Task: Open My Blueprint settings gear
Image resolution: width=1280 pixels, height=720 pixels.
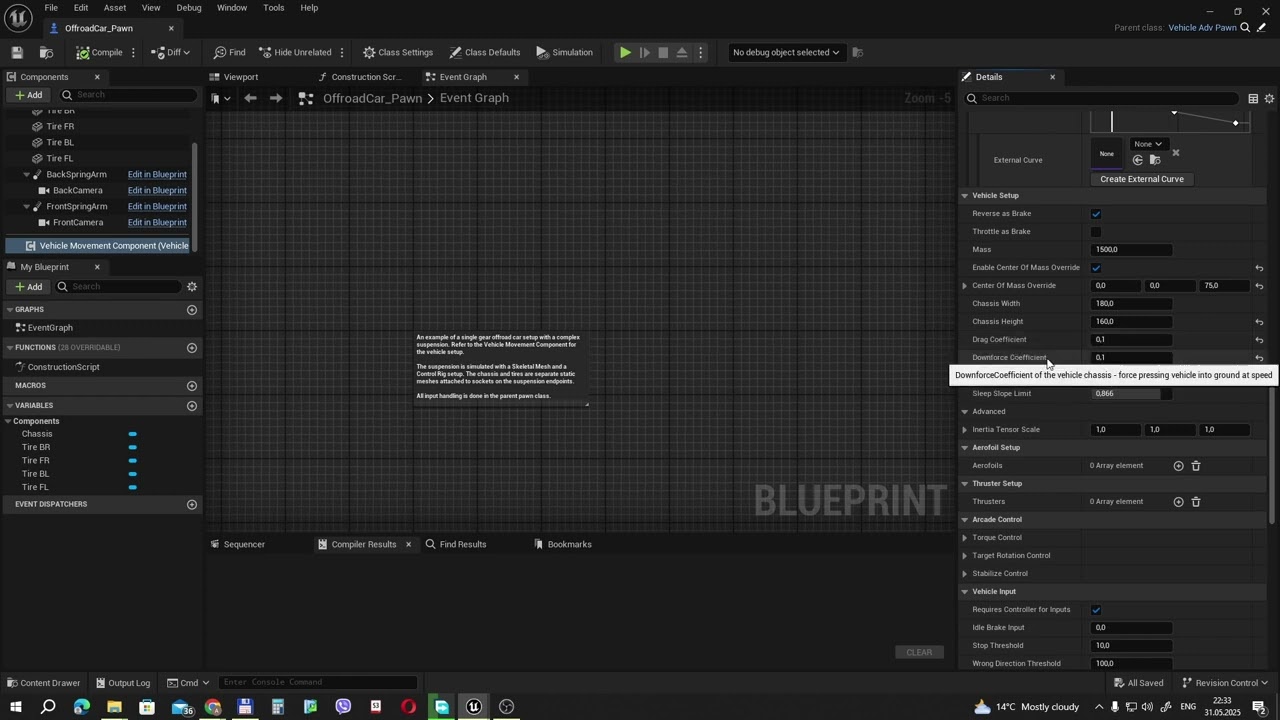Action: (192, 287)
